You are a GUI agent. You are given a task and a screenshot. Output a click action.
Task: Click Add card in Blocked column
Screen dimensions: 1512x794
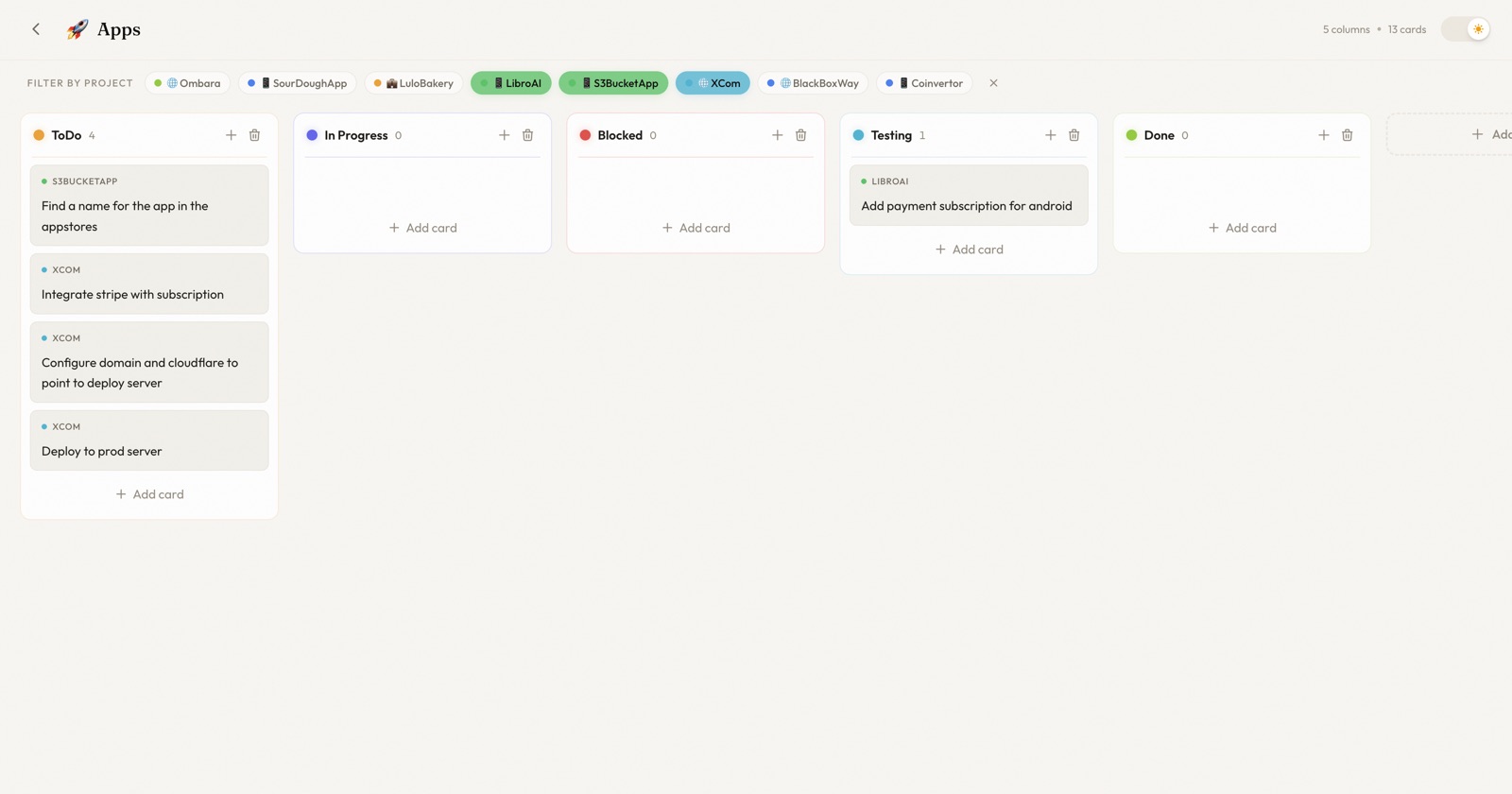pyautogui.click(x=696, y=228)
